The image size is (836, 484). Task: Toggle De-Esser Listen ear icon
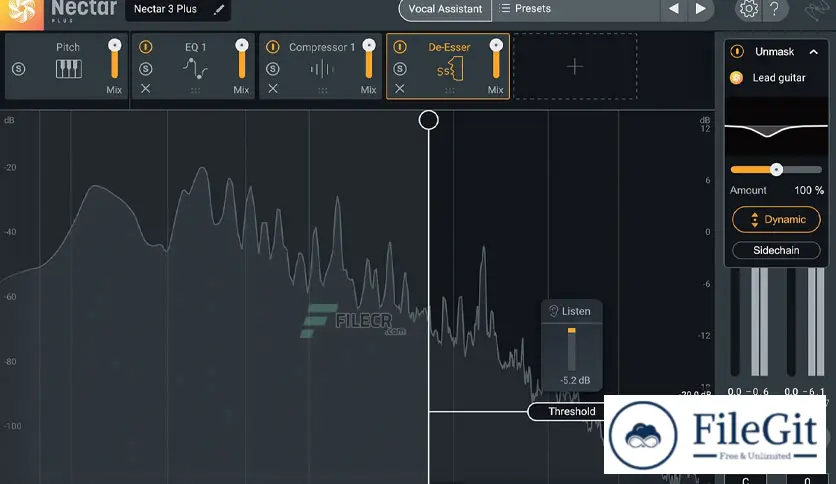[x=553, y=311]
